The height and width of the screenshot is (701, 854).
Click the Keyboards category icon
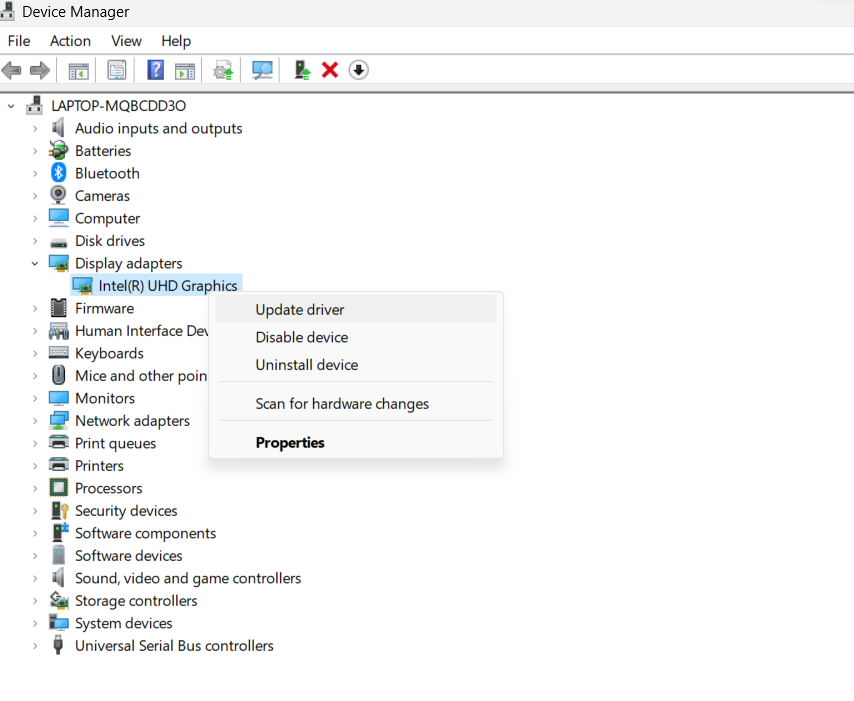tap(58, 352)
